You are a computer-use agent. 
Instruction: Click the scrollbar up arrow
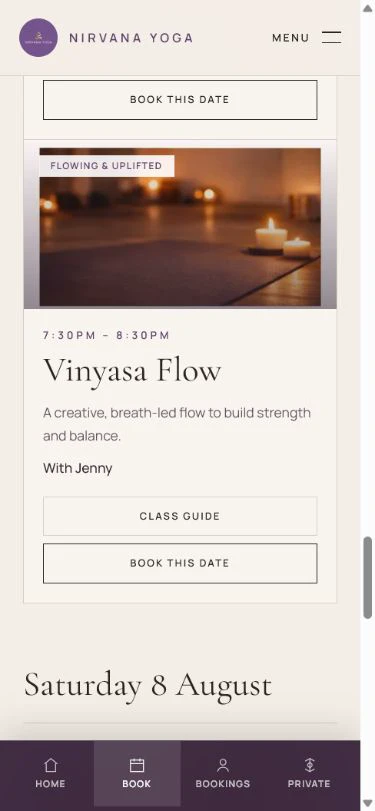[x=368, y=7]
